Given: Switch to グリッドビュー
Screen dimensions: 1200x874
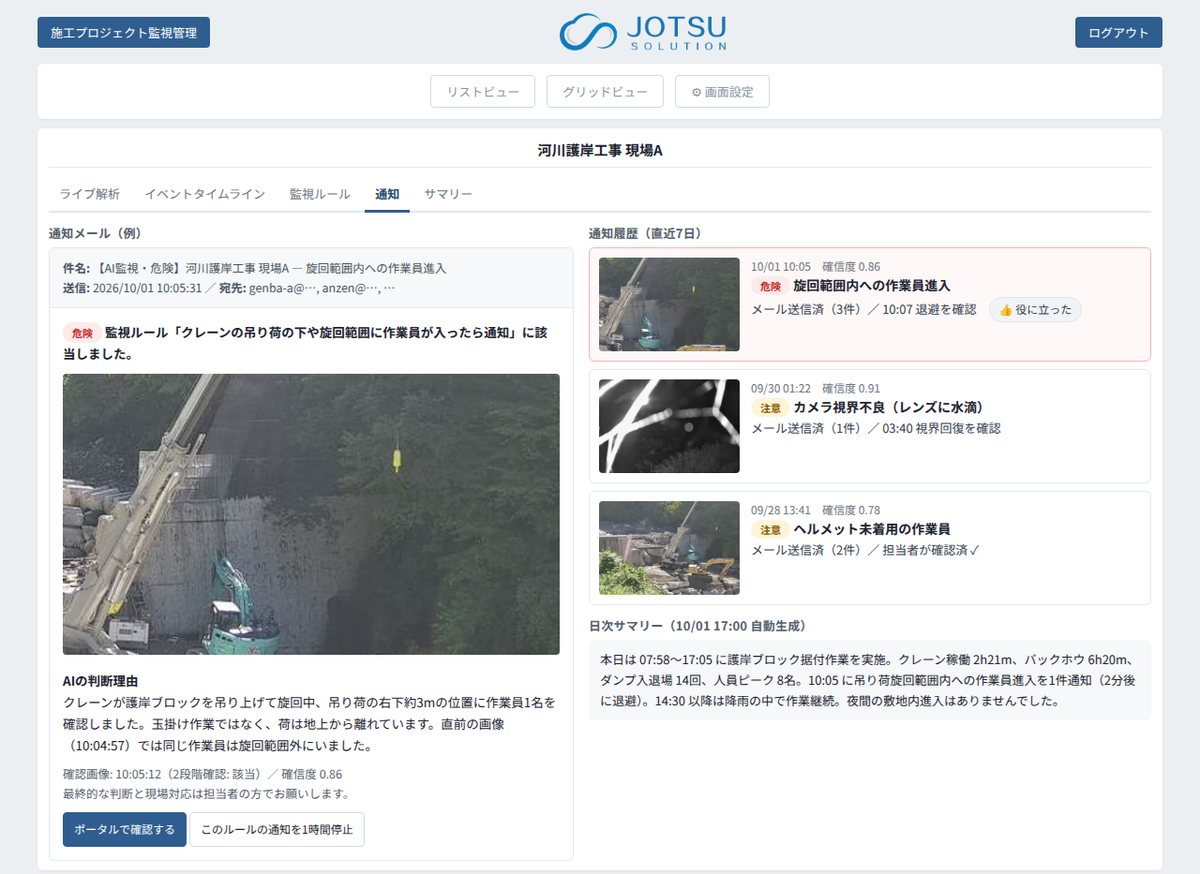Looking at the screenshot, I should (605, 92).
